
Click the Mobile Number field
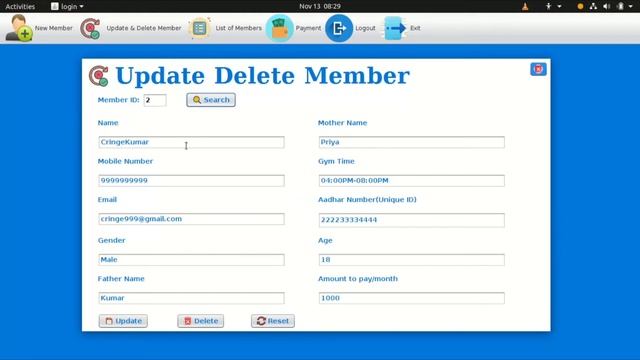coord(191,180)
